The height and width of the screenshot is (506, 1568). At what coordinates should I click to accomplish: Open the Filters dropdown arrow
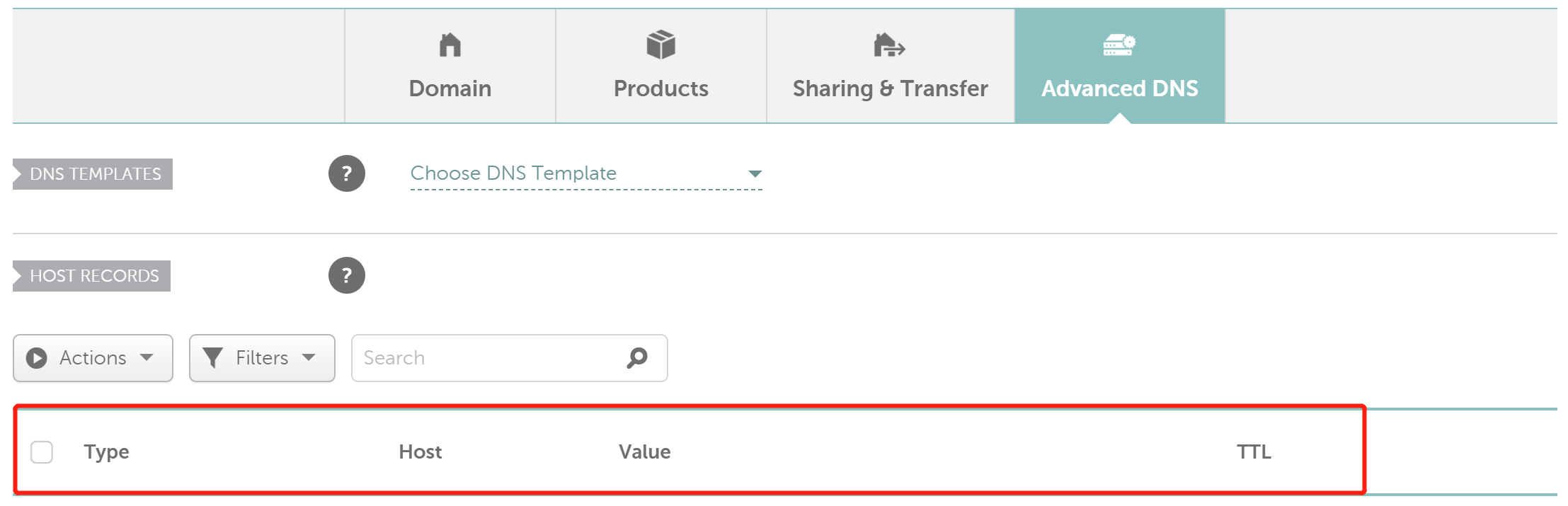309,357
